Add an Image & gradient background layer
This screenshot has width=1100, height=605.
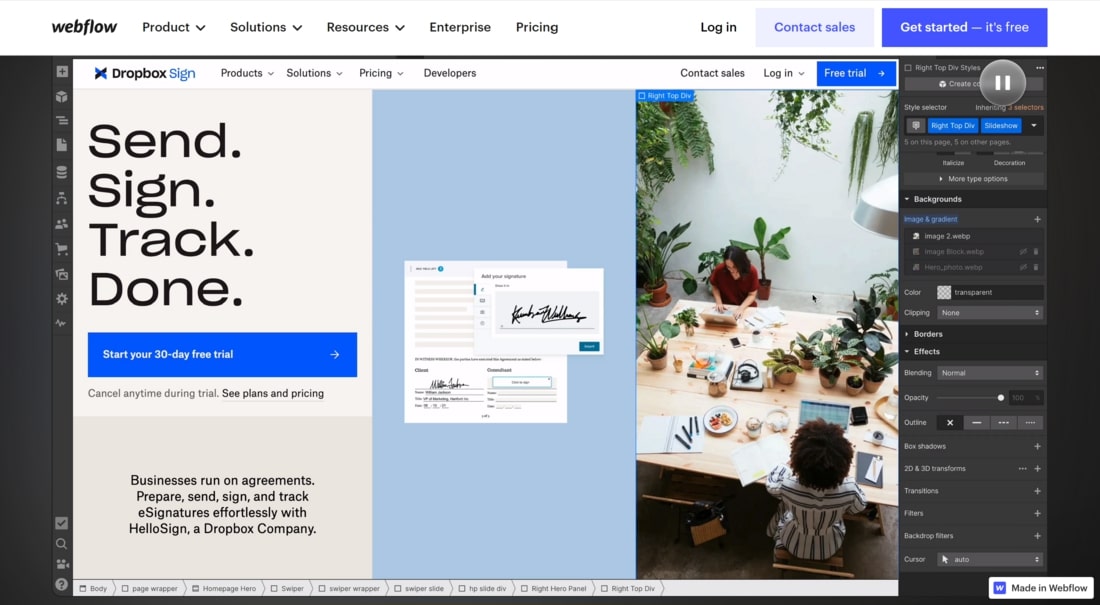pos(1037,219)
